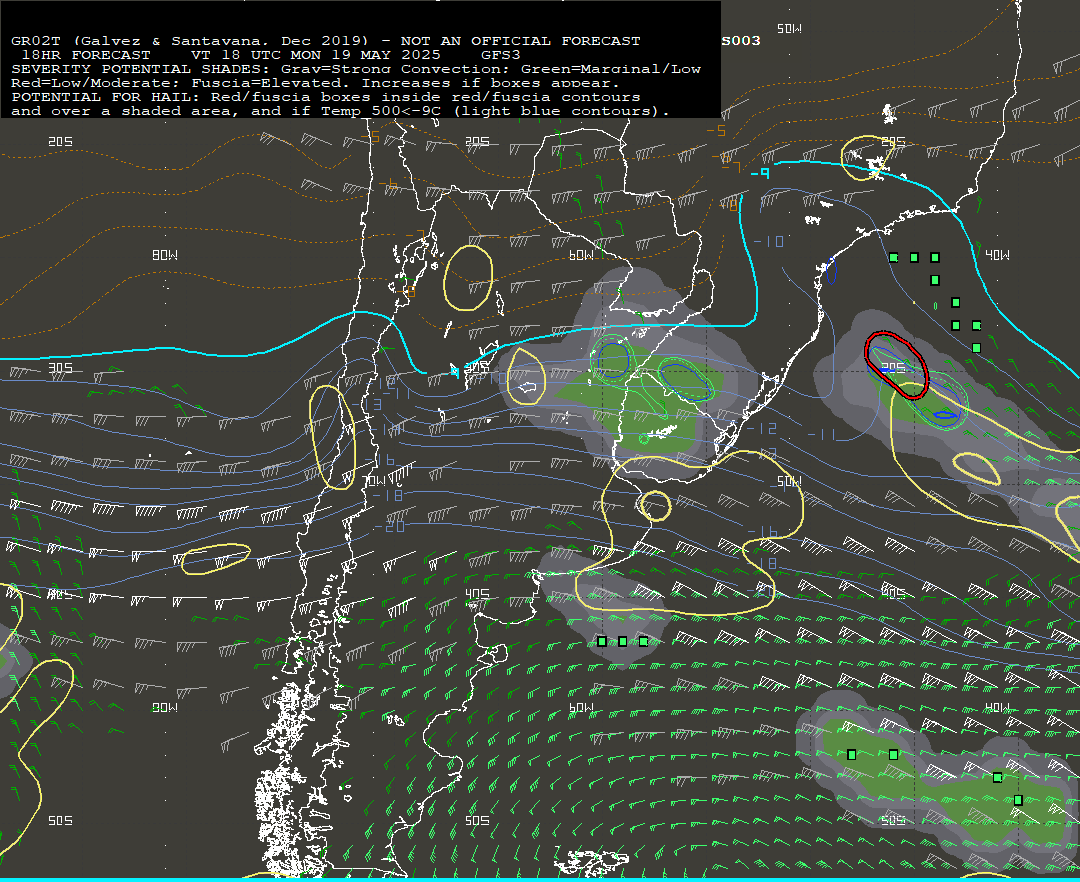Click the thick red hail-potential contour
Image resolution: width=1080 pixels, height=882 pixels.
coord(896,365)
